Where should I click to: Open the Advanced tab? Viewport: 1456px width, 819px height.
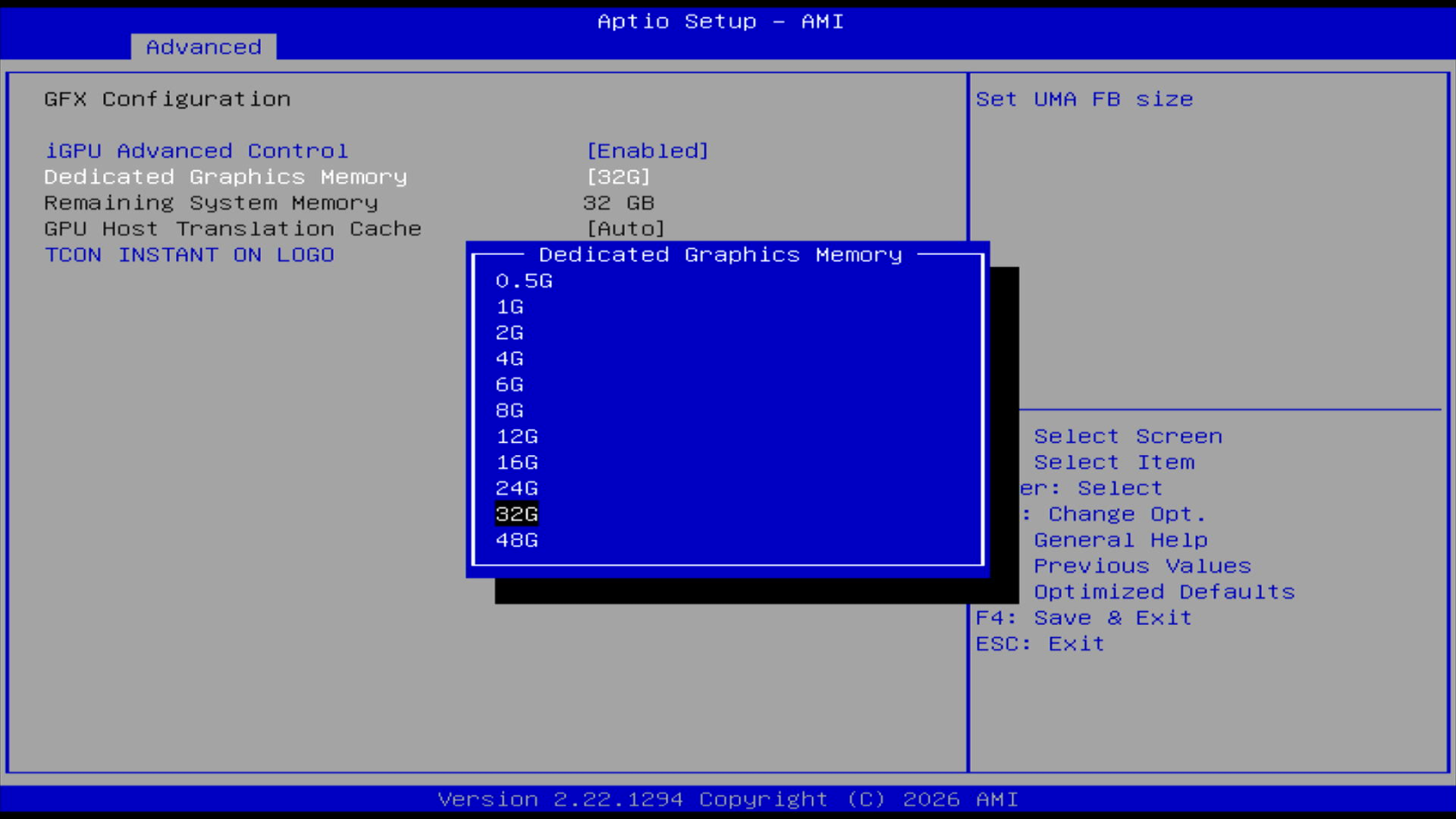tap(204, 47)
